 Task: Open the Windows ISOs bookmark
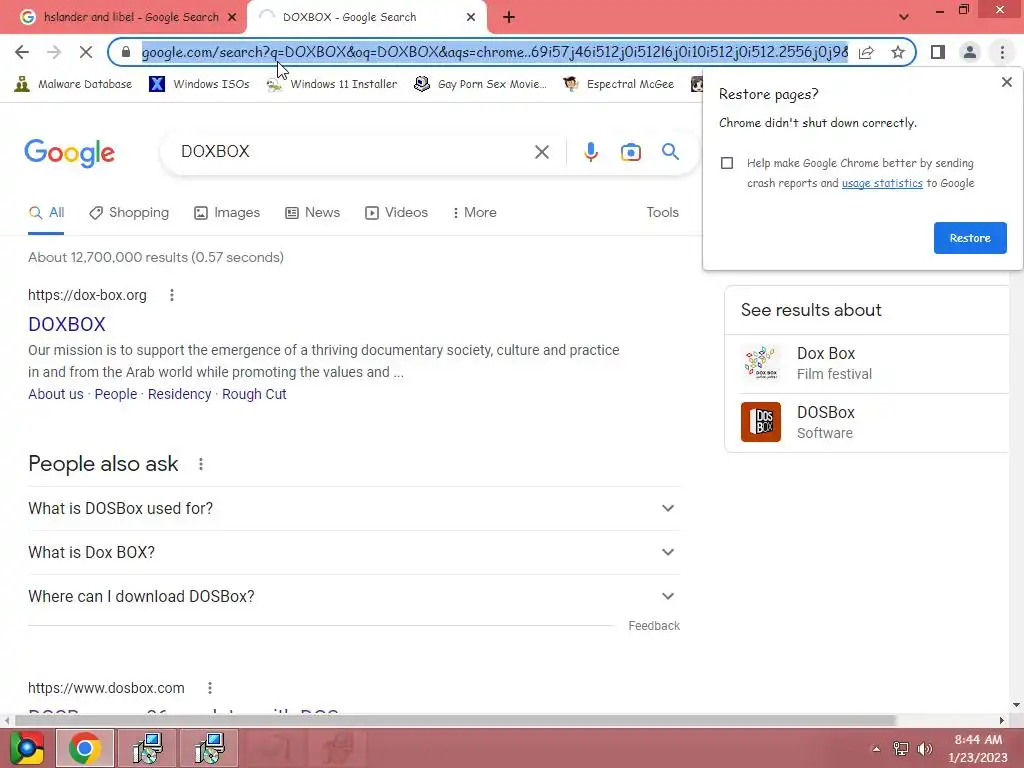click(x=199, y=84)
